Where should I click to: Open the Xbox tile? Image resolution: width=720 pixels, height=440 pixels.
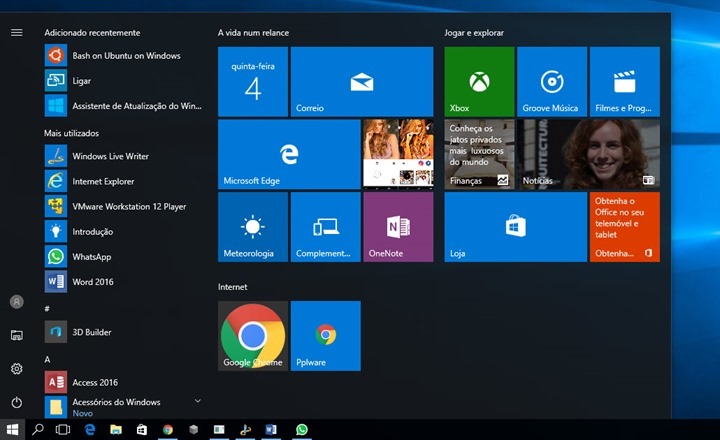pyautogui.click(x=479, y=81)
